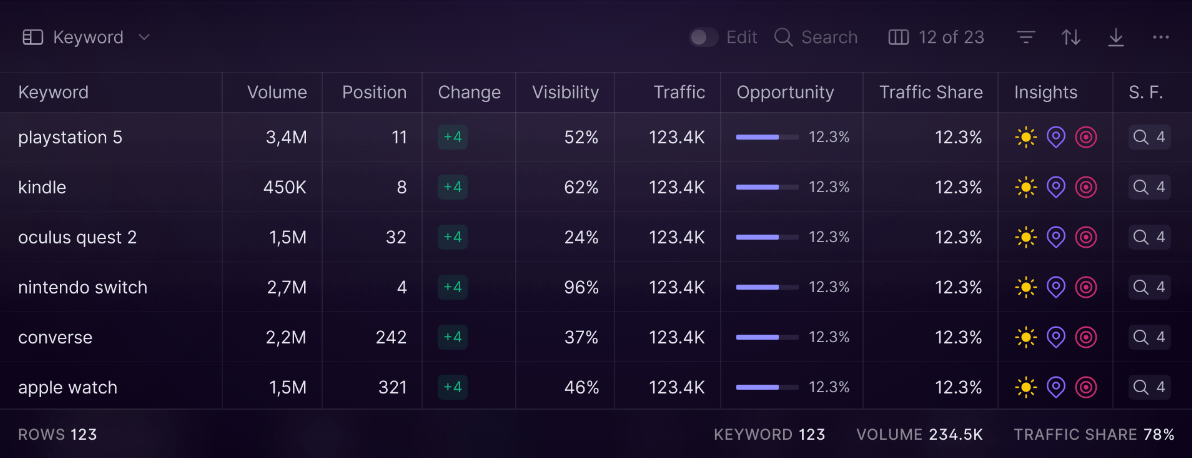Click the +4 change badge for kindle
The image size is (1192, 458).
pos(452,187)
